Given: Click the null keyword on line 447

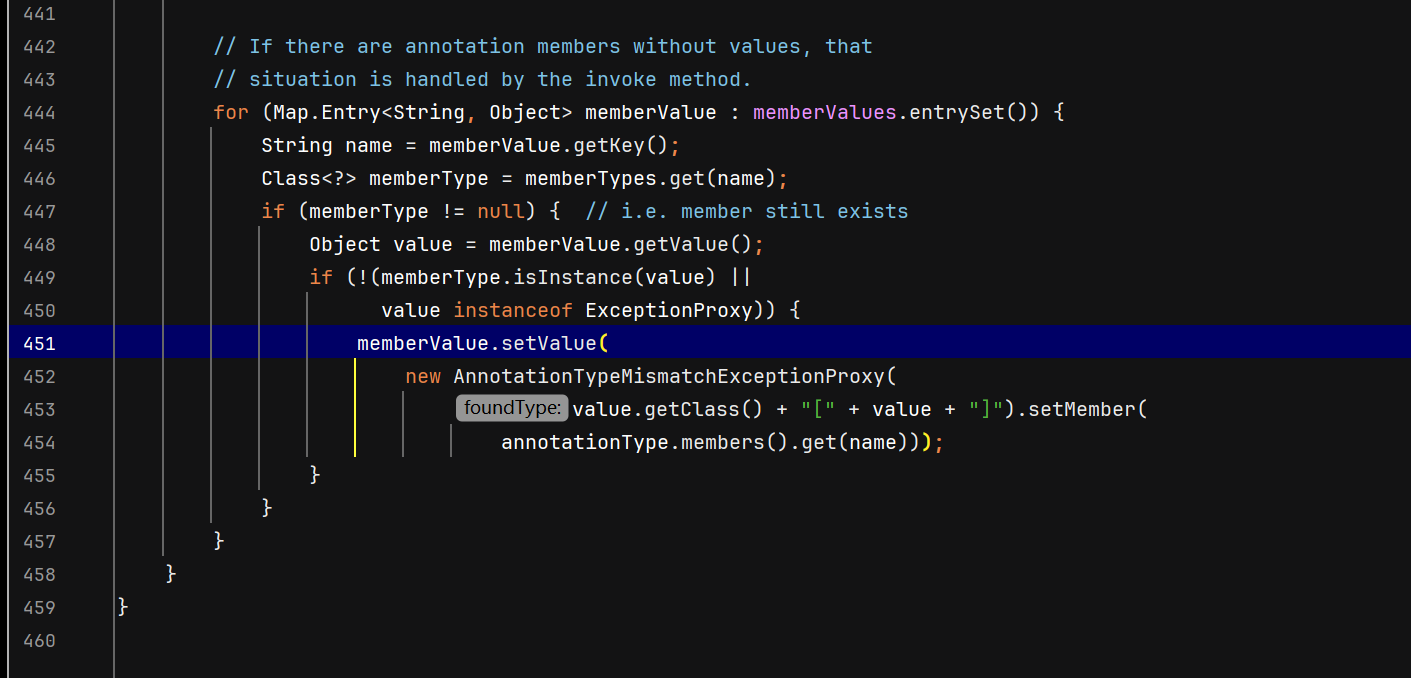Looking at the screenshot, I should [x=500, y=211].
